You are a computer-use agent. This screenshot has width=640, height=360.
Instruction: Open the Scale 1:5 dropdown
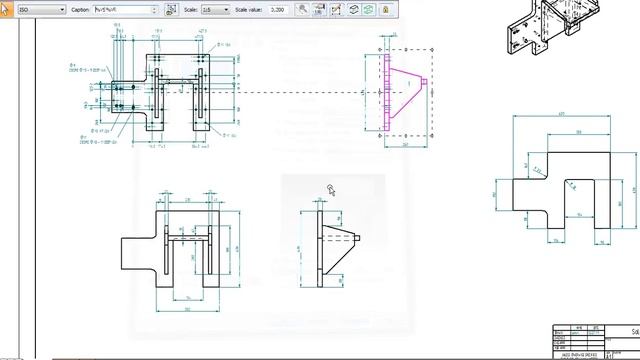pyautogui.click(x=216, y=9)
